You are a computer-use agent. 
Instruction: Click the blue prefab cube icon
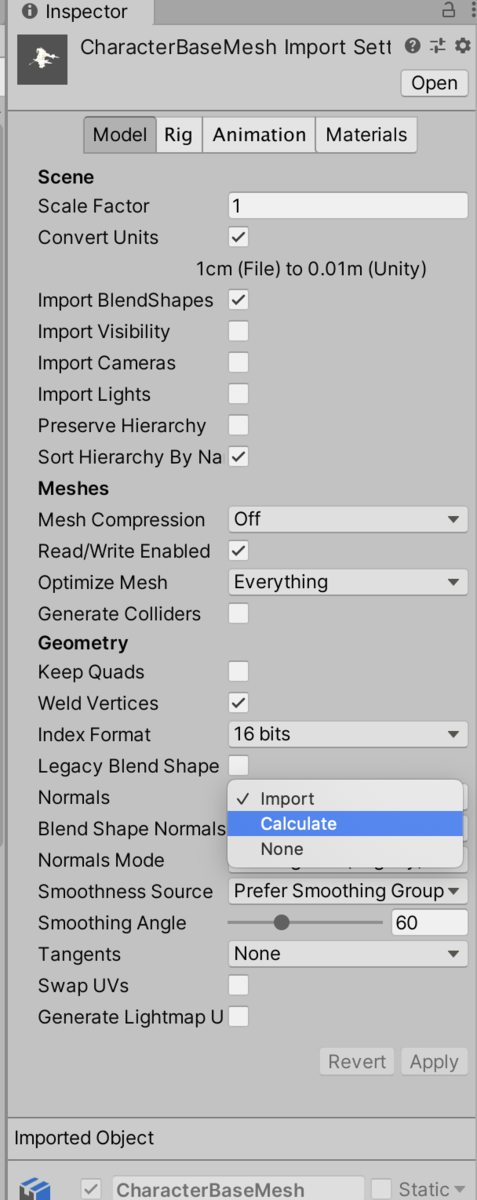35,1188
